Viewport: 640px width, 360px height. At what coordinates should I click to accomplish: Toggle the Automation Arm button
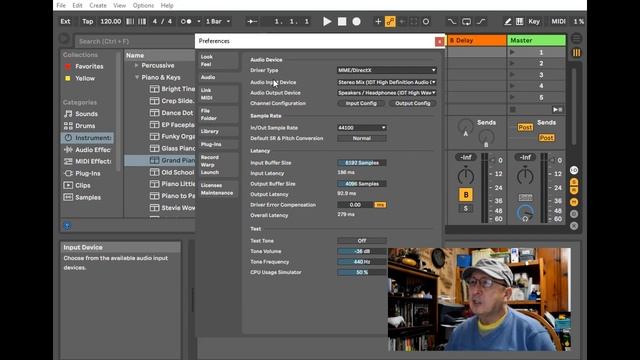tap(390, 21)
